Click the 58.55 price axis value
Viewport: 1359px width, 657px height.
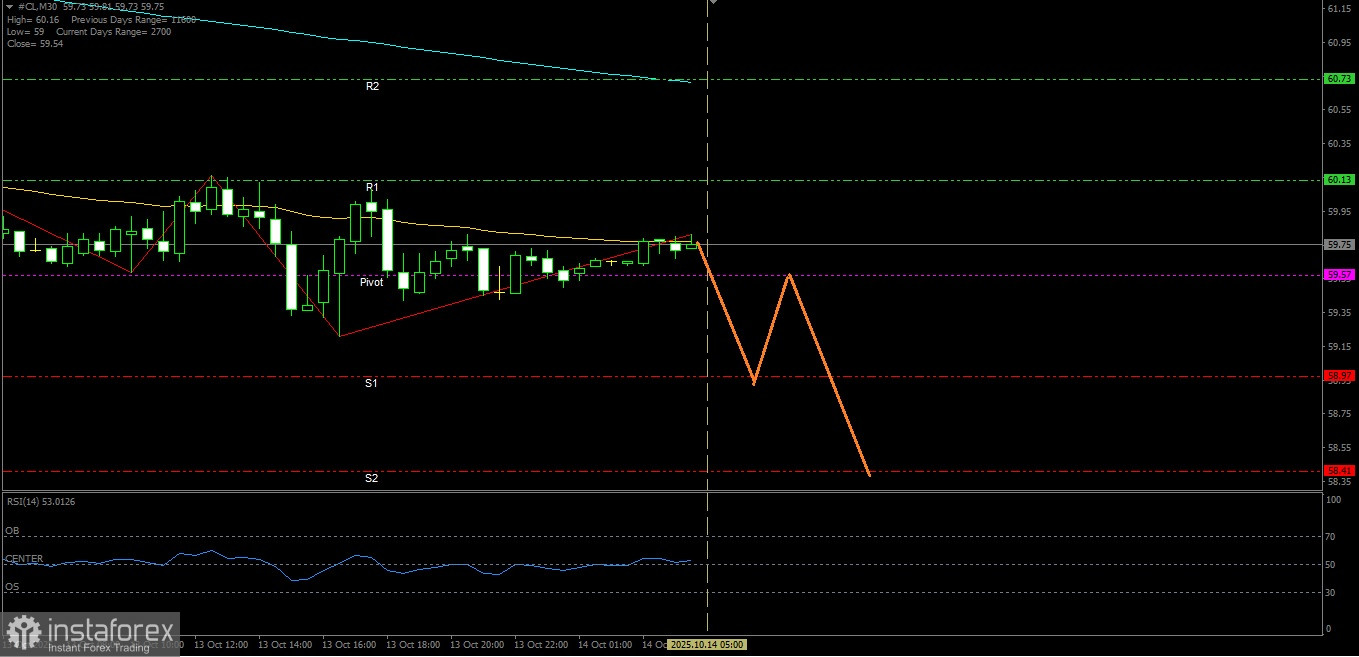(x=1339, y=448)
